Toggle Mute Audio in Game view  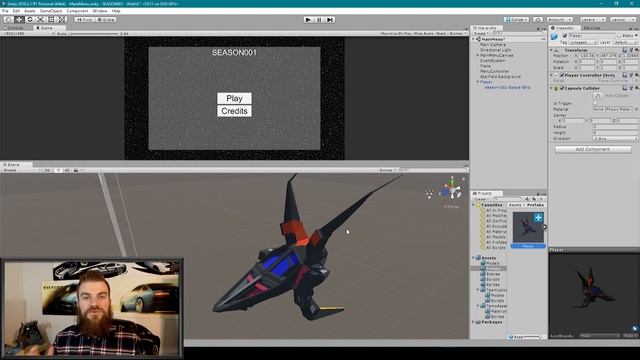[424, 33]
